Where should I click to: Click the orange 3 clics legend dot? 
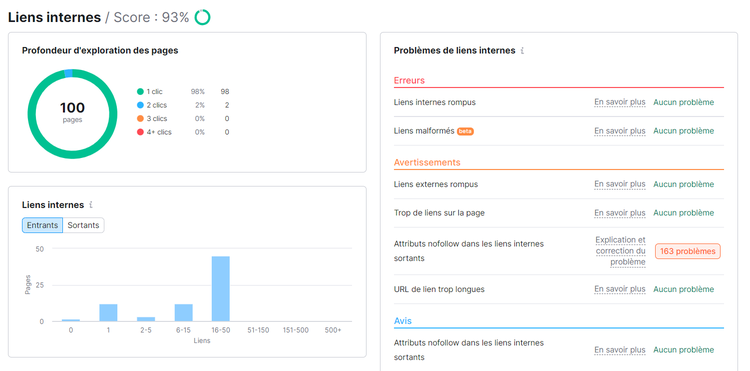pos(140,119)
